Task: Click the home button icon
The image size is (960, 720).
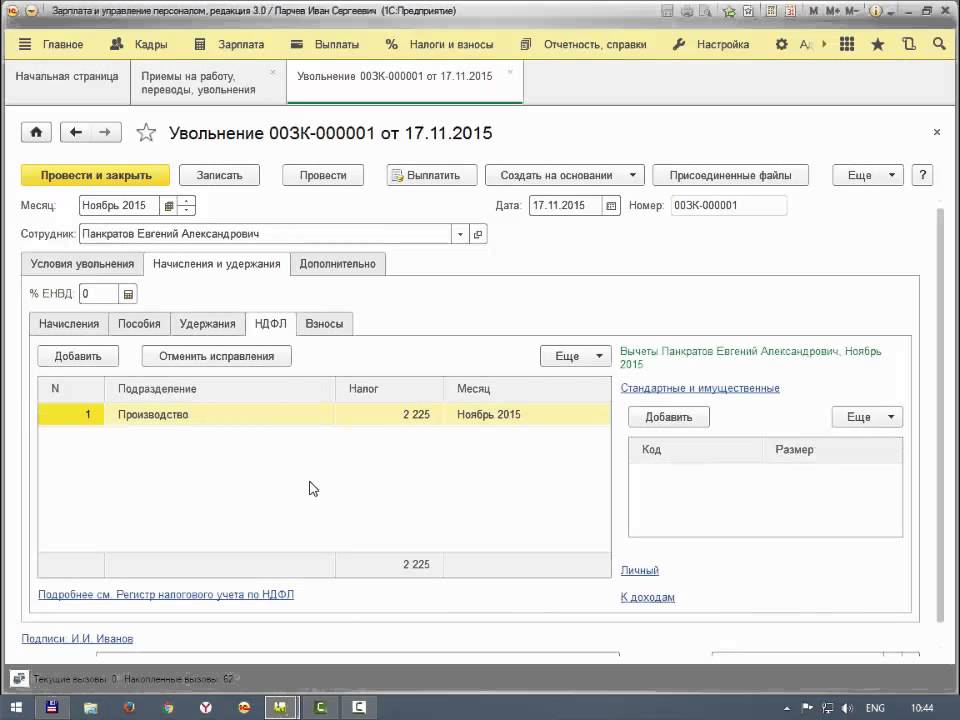Action: coord(36,132)
